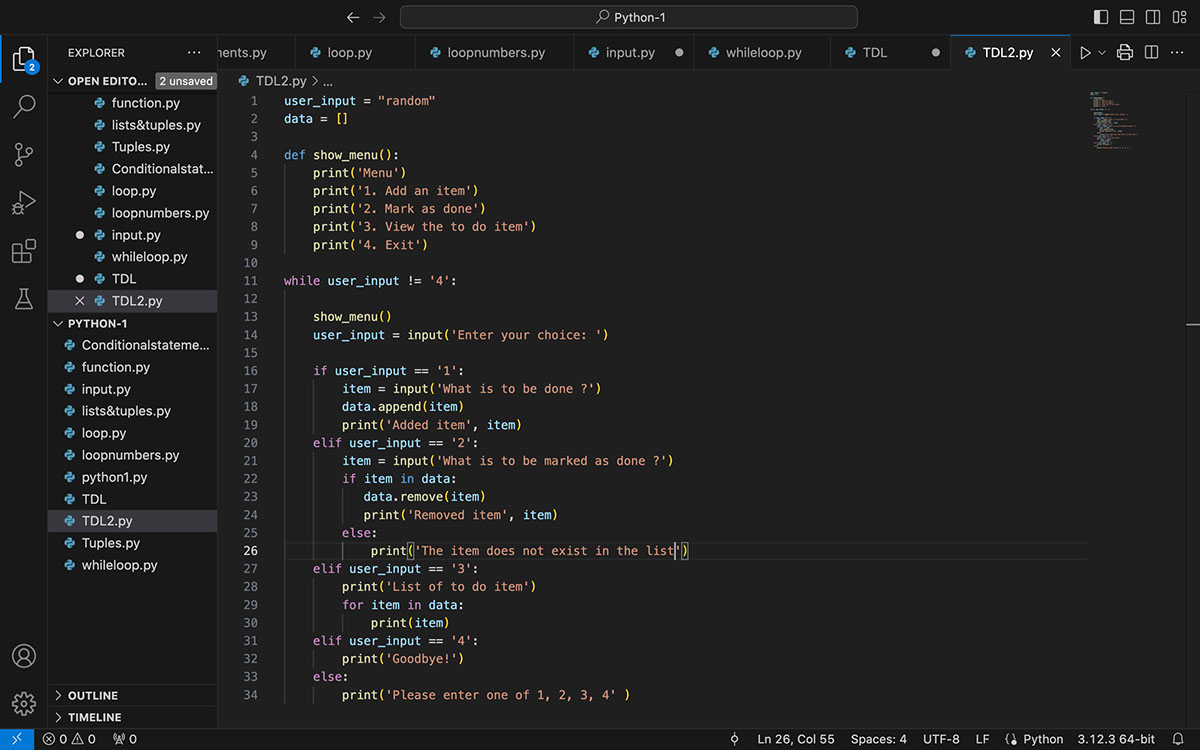The image size is (1200, 750).
Task: Open the run options dropdown arrow
Action: click(1102, 52)
